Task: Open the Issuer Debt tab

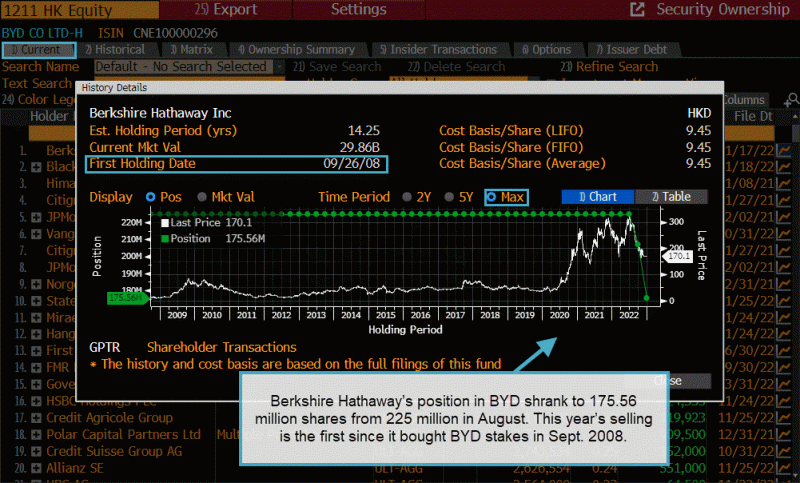Action: click(633, 50)
